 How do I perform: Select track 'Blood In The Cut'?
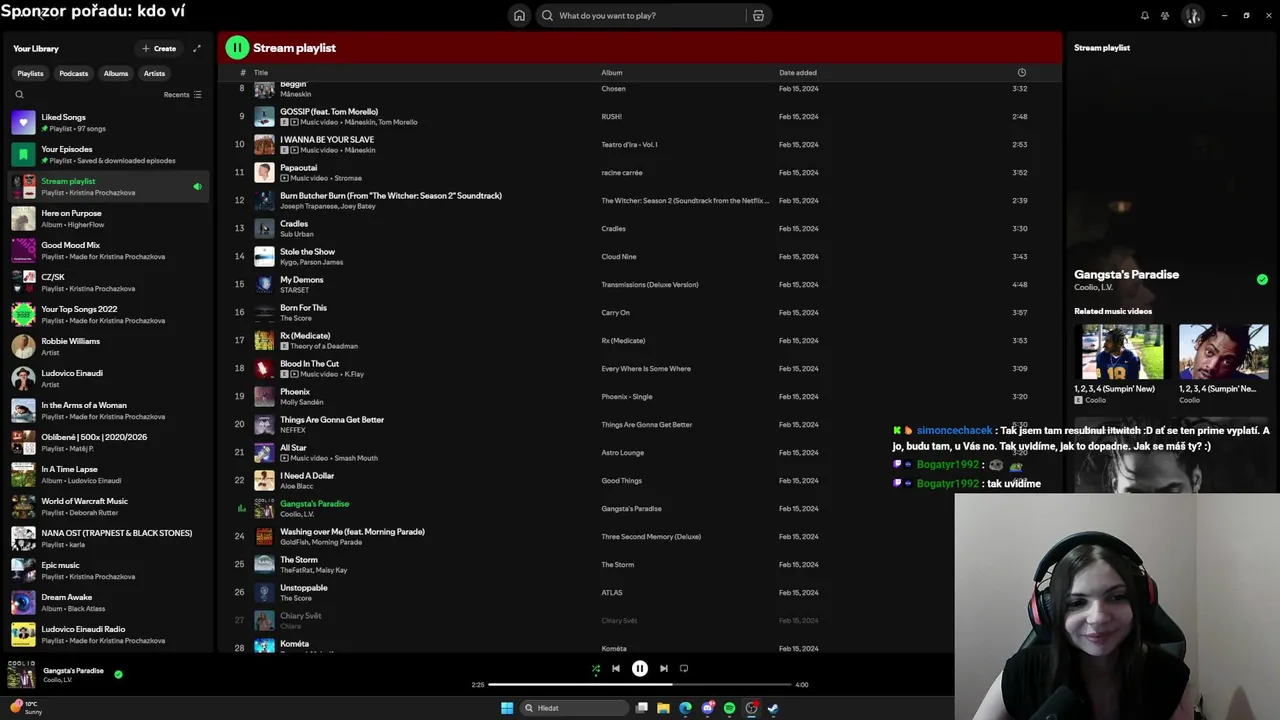[309, 364]
